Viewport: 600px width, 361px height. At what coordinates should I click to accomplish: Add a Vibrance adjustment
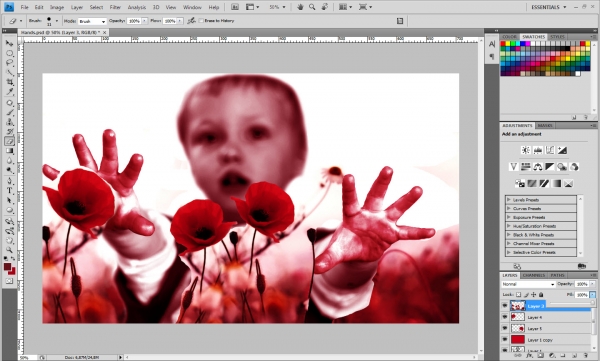[x=514, y=167]
